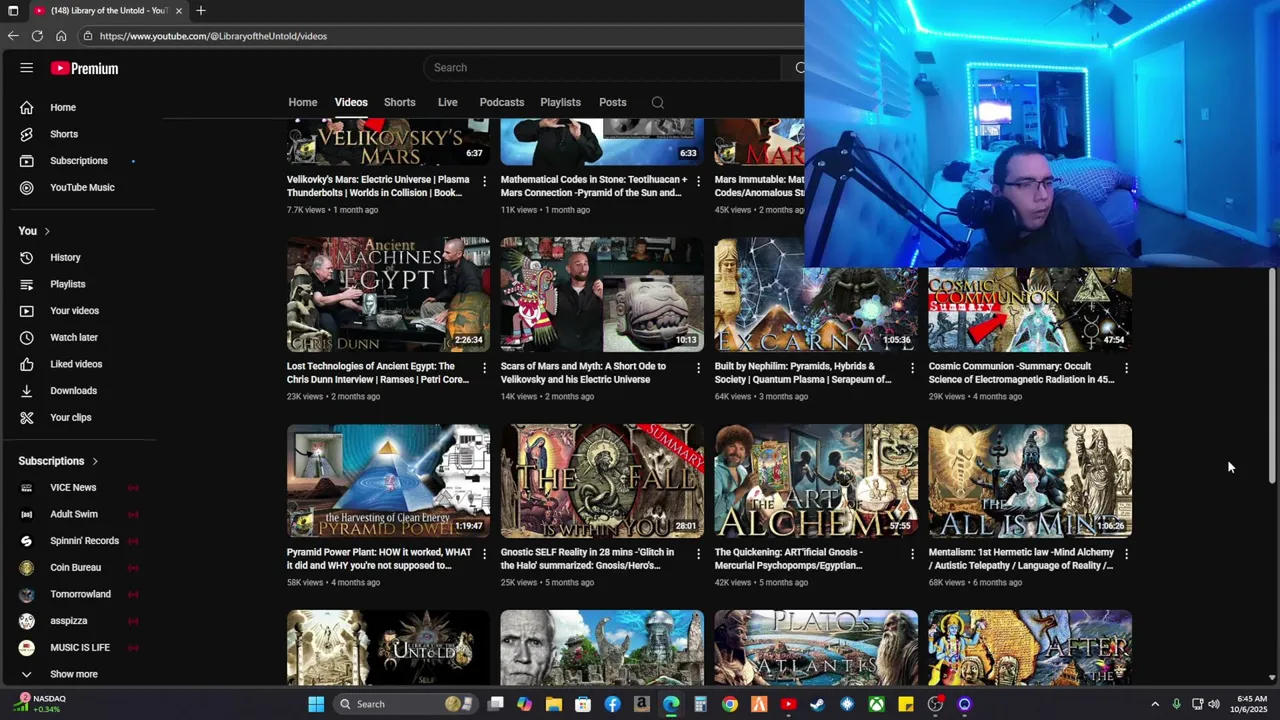The height and width of the screenshot is (720, 1280).
Task: Play The All Is Mind thumbnail
Action: pos(1030,481)
